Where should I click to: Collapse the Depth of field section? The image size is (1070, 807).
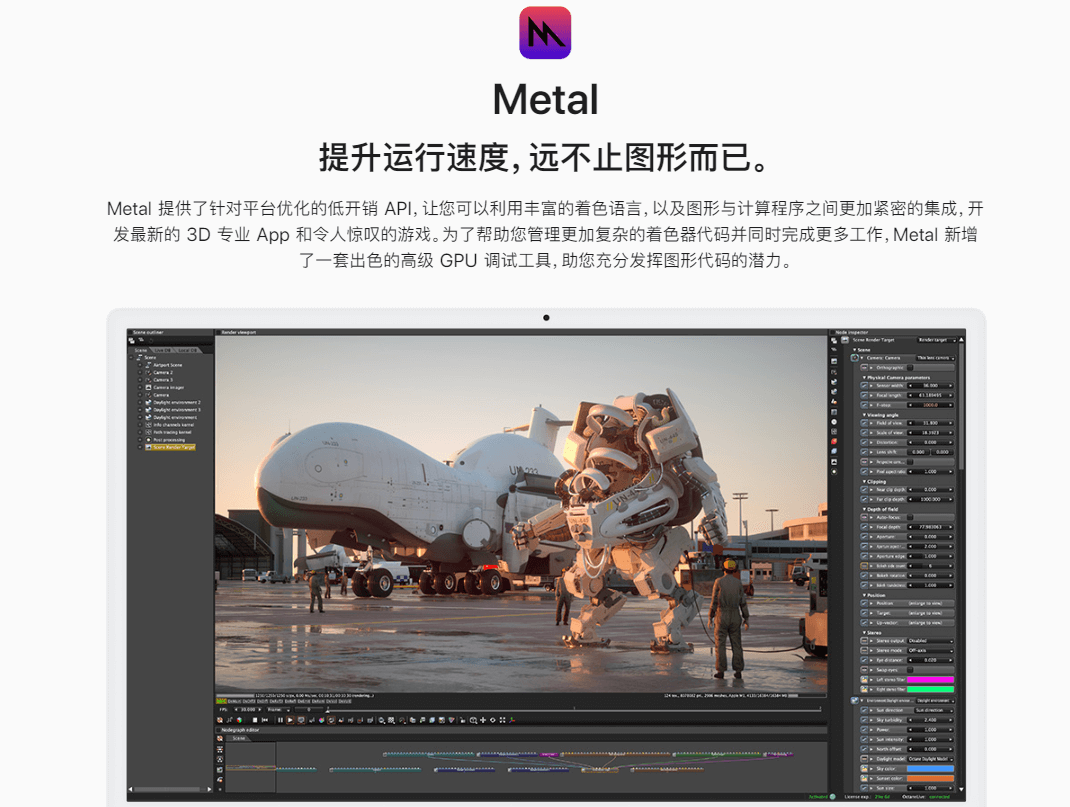864,509
